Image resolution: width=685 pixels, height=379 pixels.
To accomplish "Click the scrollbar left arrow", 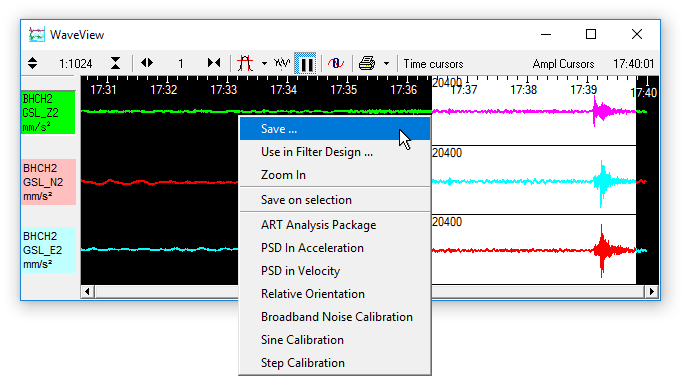I will click(x=87, y=291).
